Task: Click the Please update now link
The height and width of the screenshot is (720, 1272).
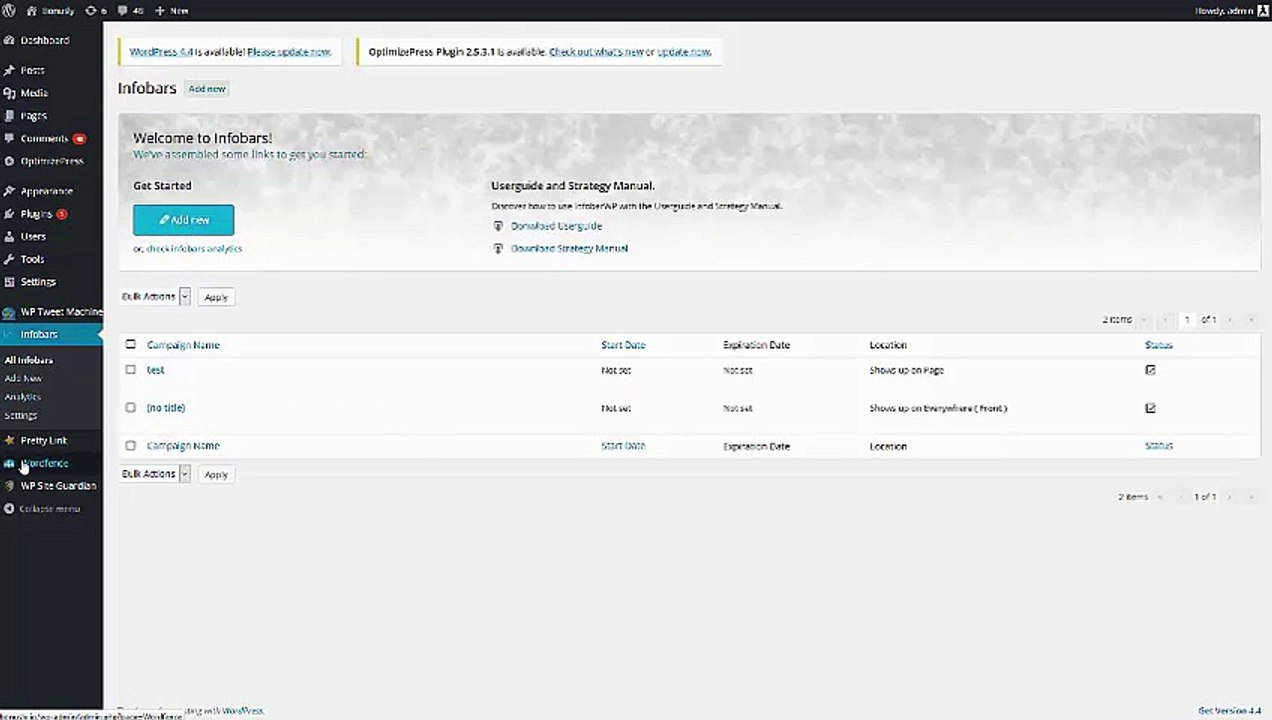Action: [289, 51]
